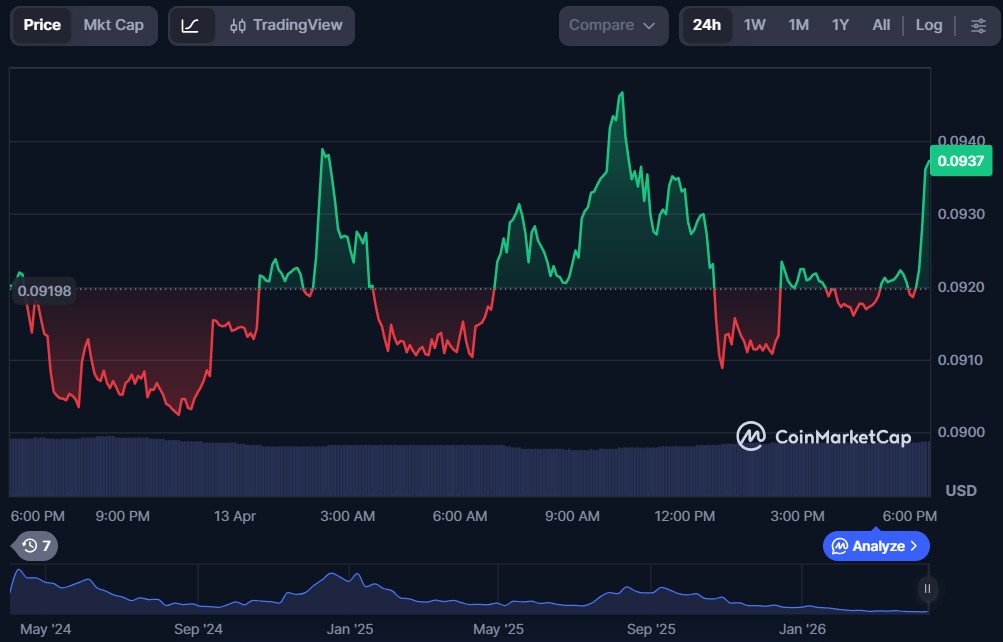Select the 1Y time range
The image size is (1003, 642).
pyautogui.click(x=840, y=25)
